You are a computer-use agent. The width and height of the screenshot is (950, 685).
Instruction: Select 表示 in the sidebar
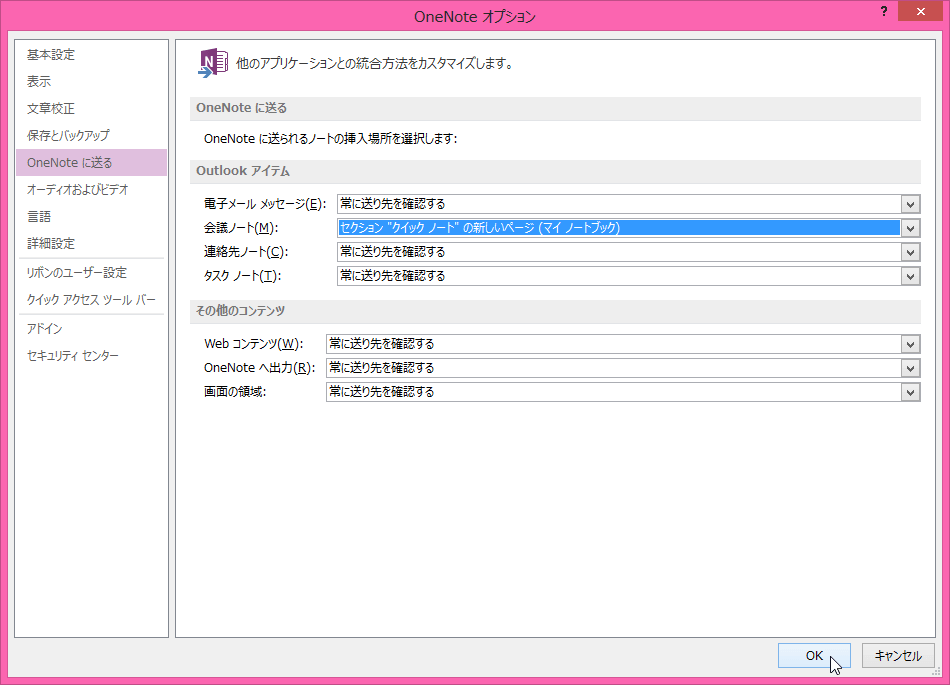[91, 81]
